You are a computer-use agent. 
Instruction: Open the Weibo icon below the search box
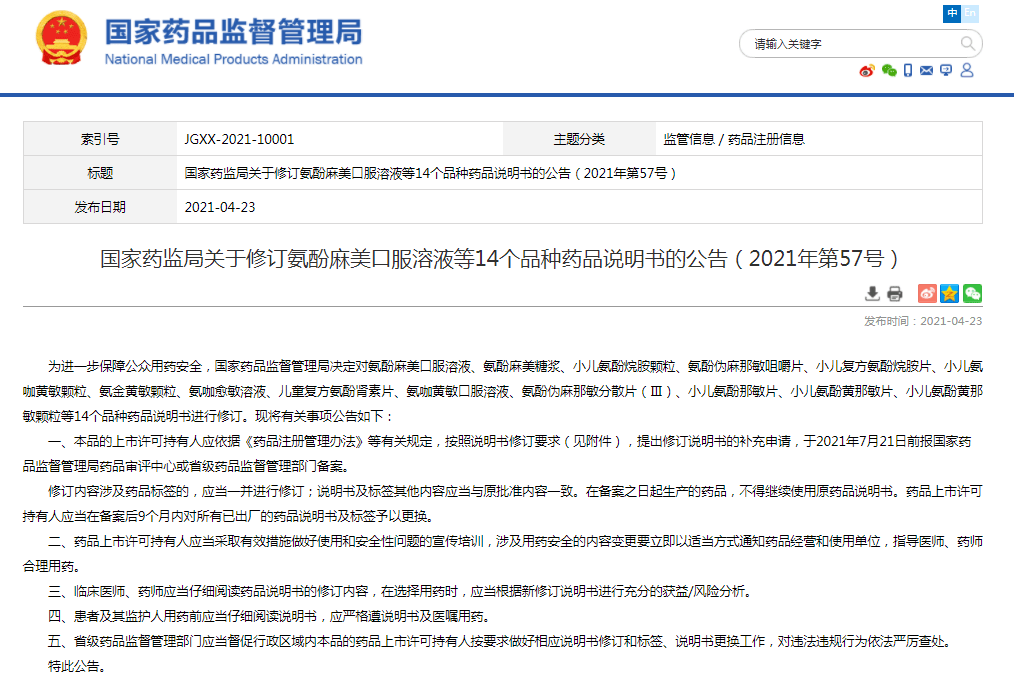[x=867, y=71]
